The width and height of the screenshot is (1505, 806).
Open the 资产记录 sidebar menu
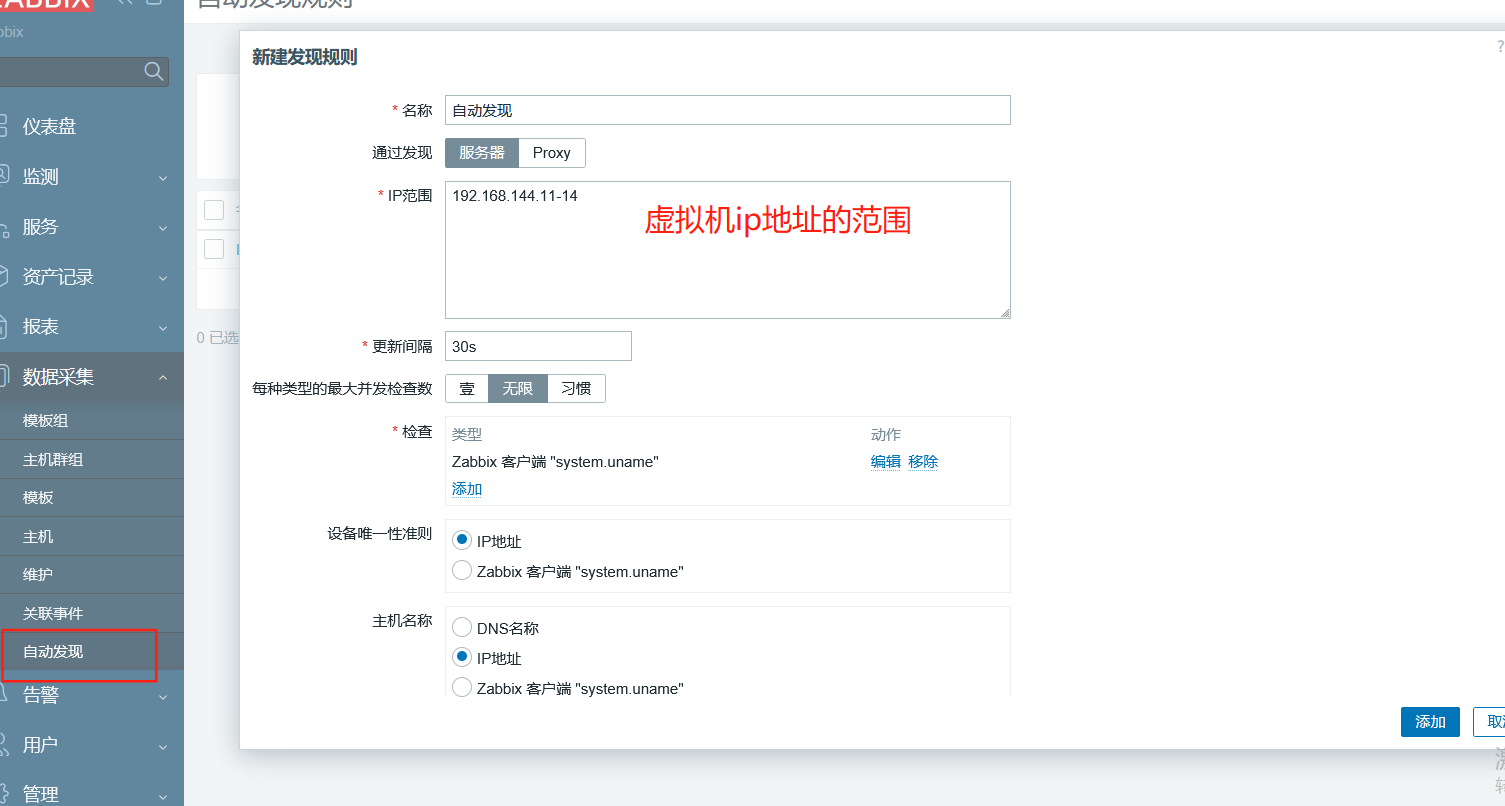pyautogui.click(x=58, y=277)
